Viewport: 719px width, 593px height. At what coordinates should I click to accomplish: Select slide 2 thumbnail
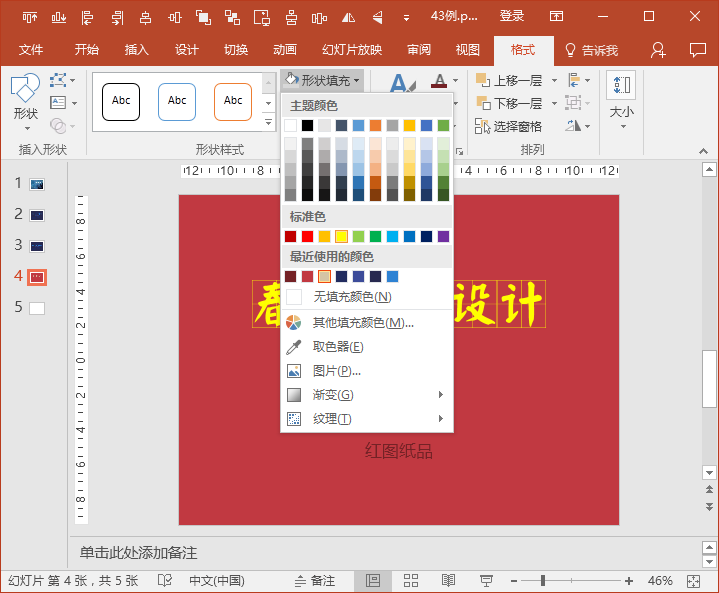click(x=37, y=215)
